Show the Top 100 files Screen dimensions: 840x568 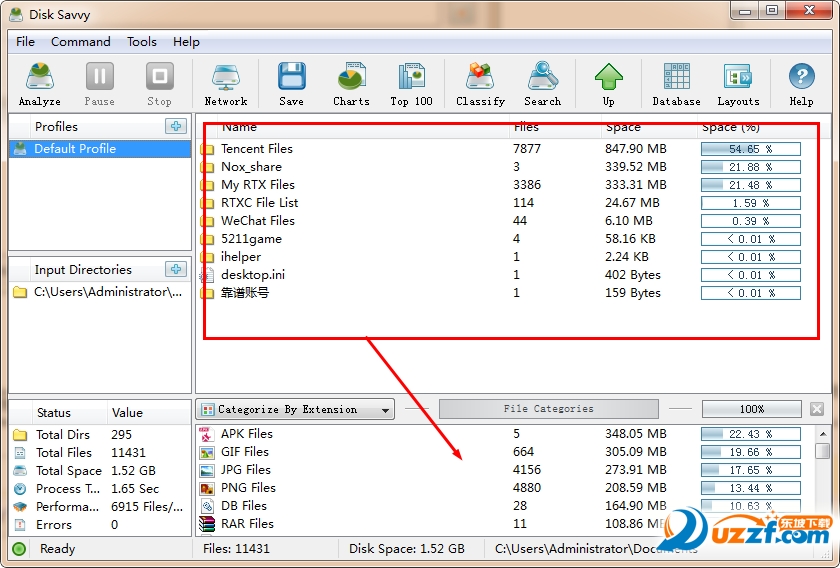pos(411,84)
